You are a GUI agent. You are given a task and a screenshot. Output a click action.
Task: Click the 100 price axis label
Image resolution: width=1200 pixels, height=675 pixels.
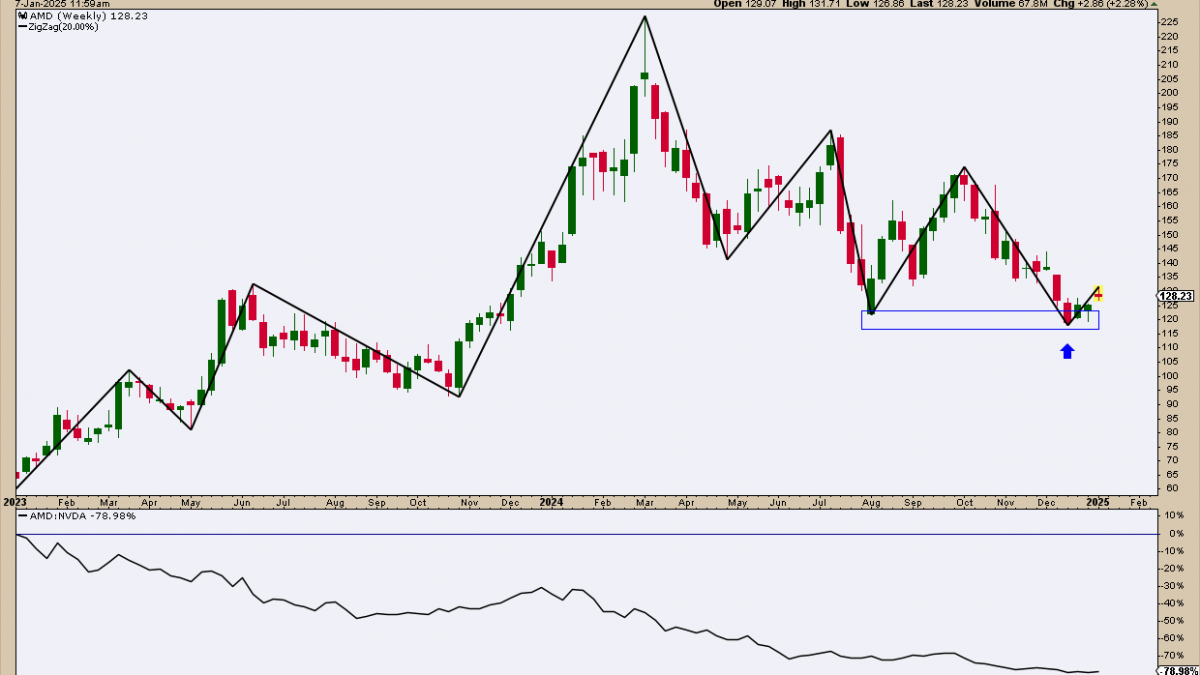click(x=1170, y=375)
